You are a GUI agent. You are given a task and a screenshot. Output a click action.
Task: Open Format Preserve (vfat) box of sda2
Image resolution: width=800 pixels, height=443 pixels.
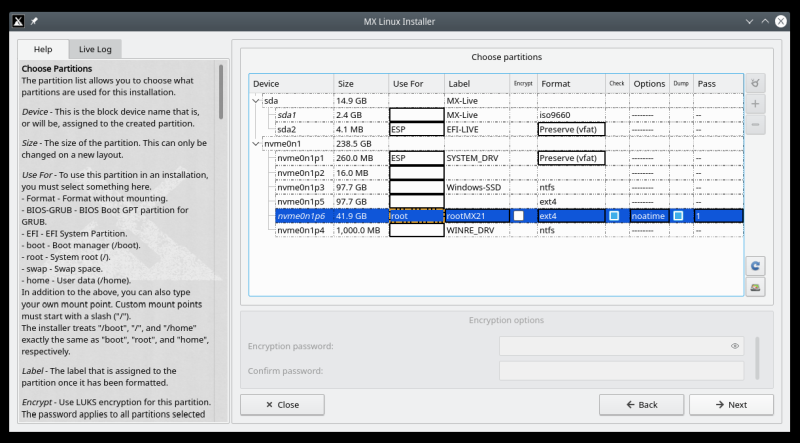571,129
